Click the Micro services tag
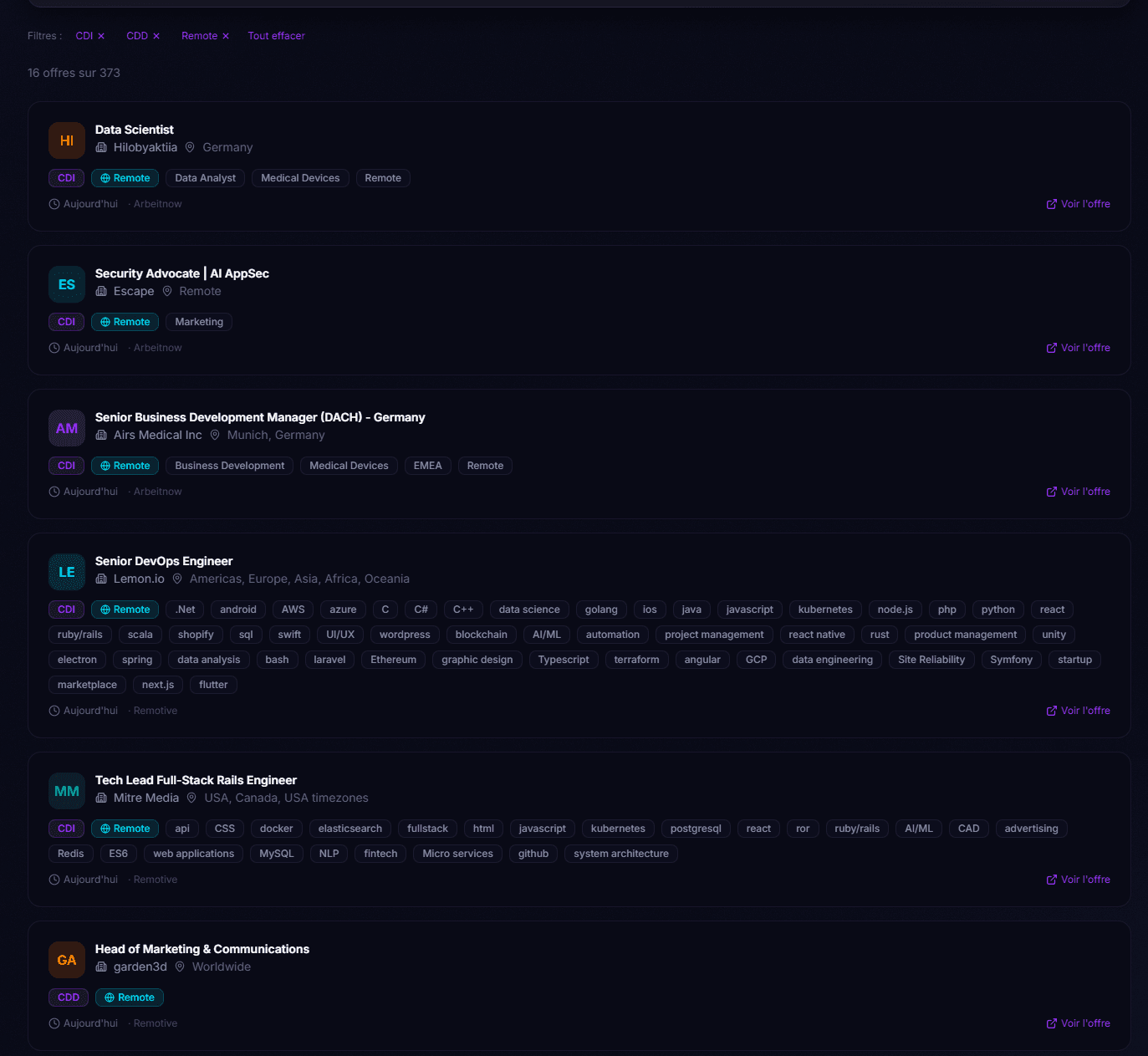This screenshot has height=1056, width=1148. click(458, 854)
